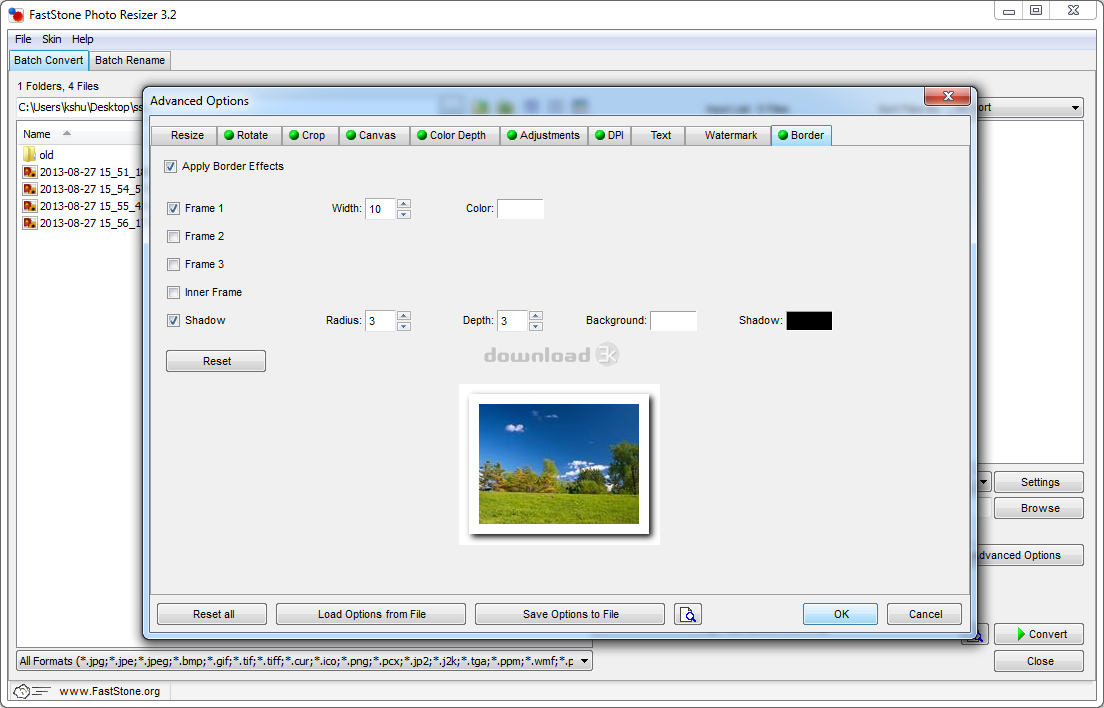Switch to Batch Rename tab
The image size is (1104, 708).
130,61
